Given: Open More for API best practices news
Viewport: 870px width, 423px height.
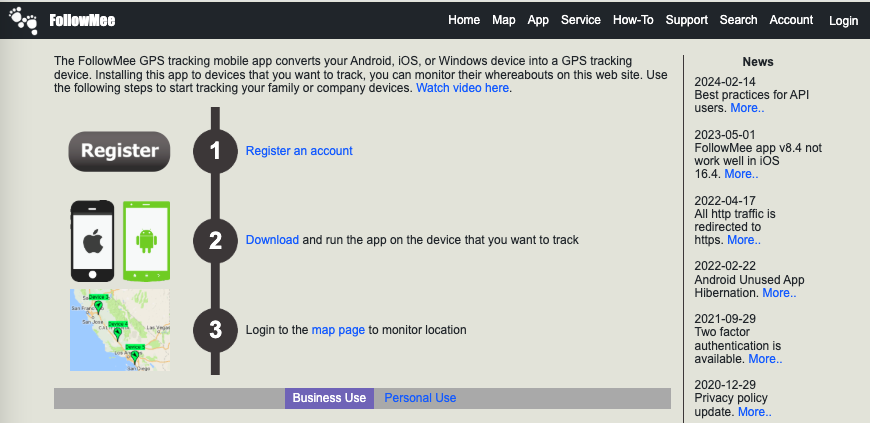Looking at the screenshot, I should point(747,108).
